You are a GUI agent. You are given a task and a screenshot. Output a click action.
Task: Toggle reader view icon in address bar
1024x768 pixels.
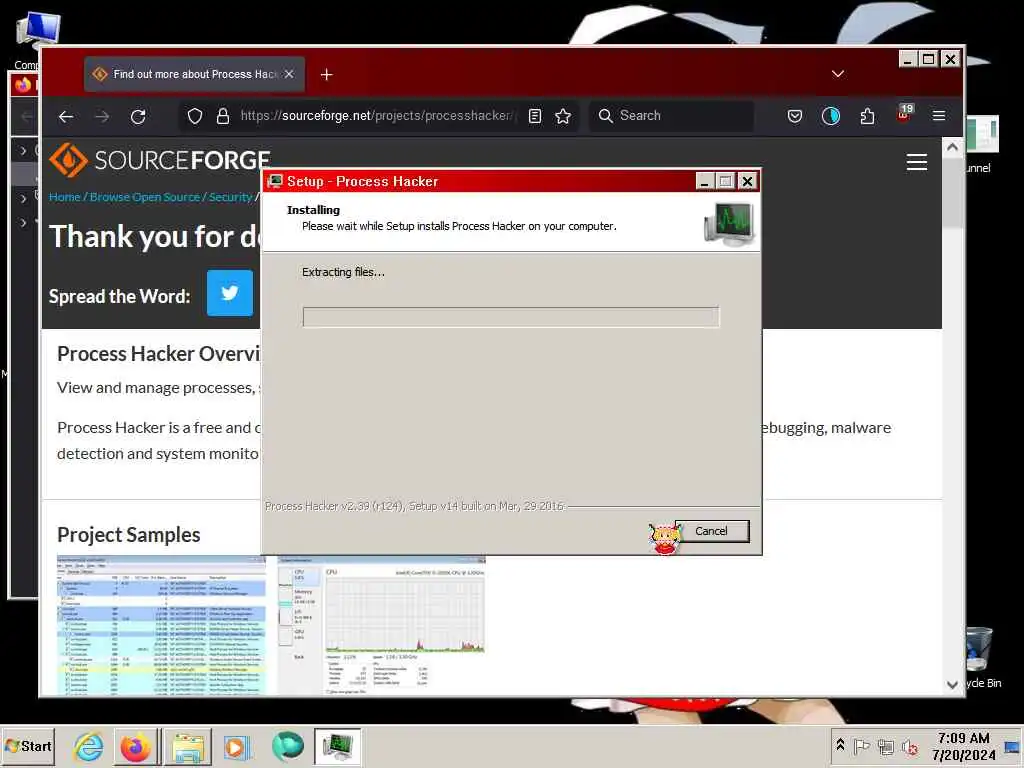click(x=535, y=116)
